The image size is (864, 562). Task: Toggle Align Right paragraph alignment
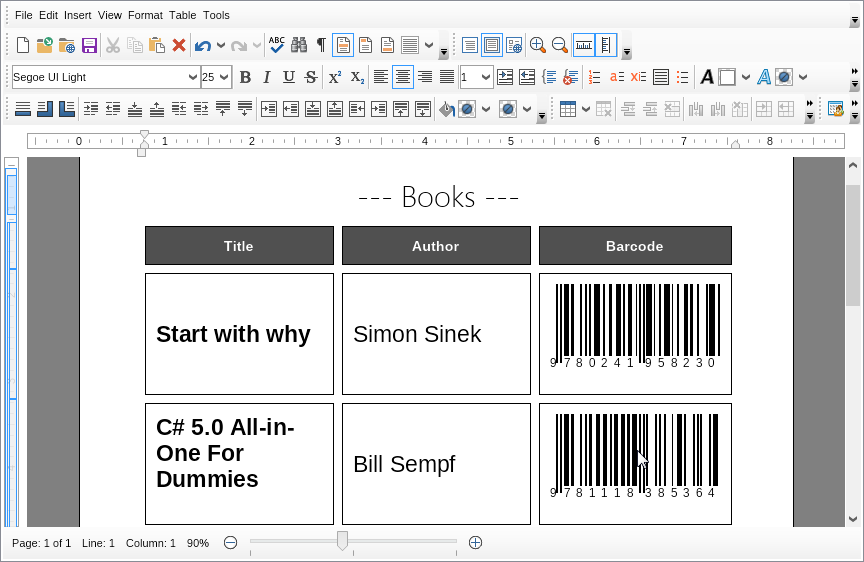(425, 77)
